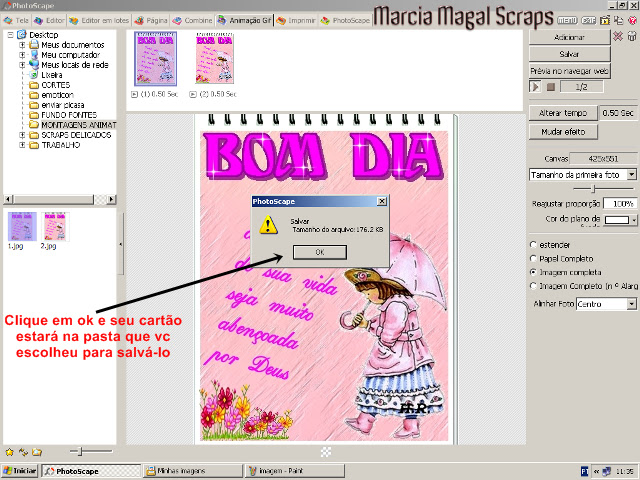Screen dimensions: 640x480
Task: Click the Reajustar proporção 100% field
Action: 620,203
